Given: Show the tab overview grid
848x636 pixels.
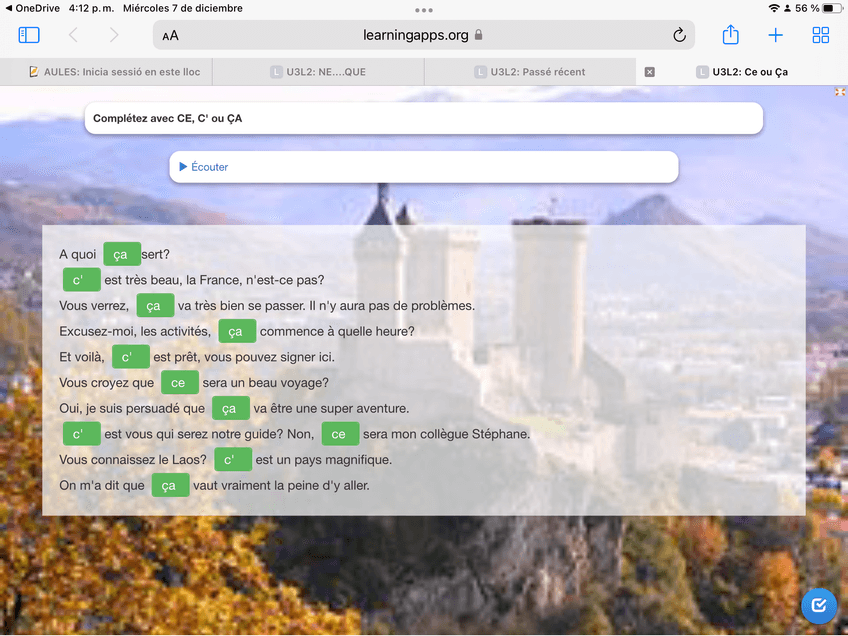Looking at the screenshot, I should pyautogui.click(x=821, y=35).
